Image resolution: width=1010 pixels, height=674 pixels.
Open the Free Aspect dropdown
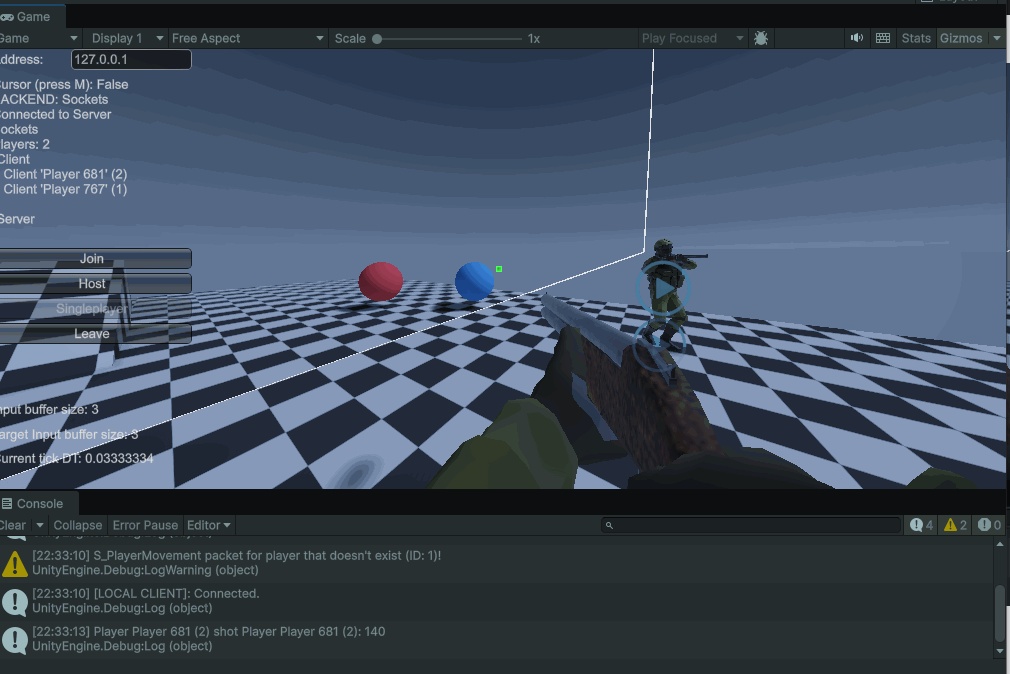tap(246, 38)
